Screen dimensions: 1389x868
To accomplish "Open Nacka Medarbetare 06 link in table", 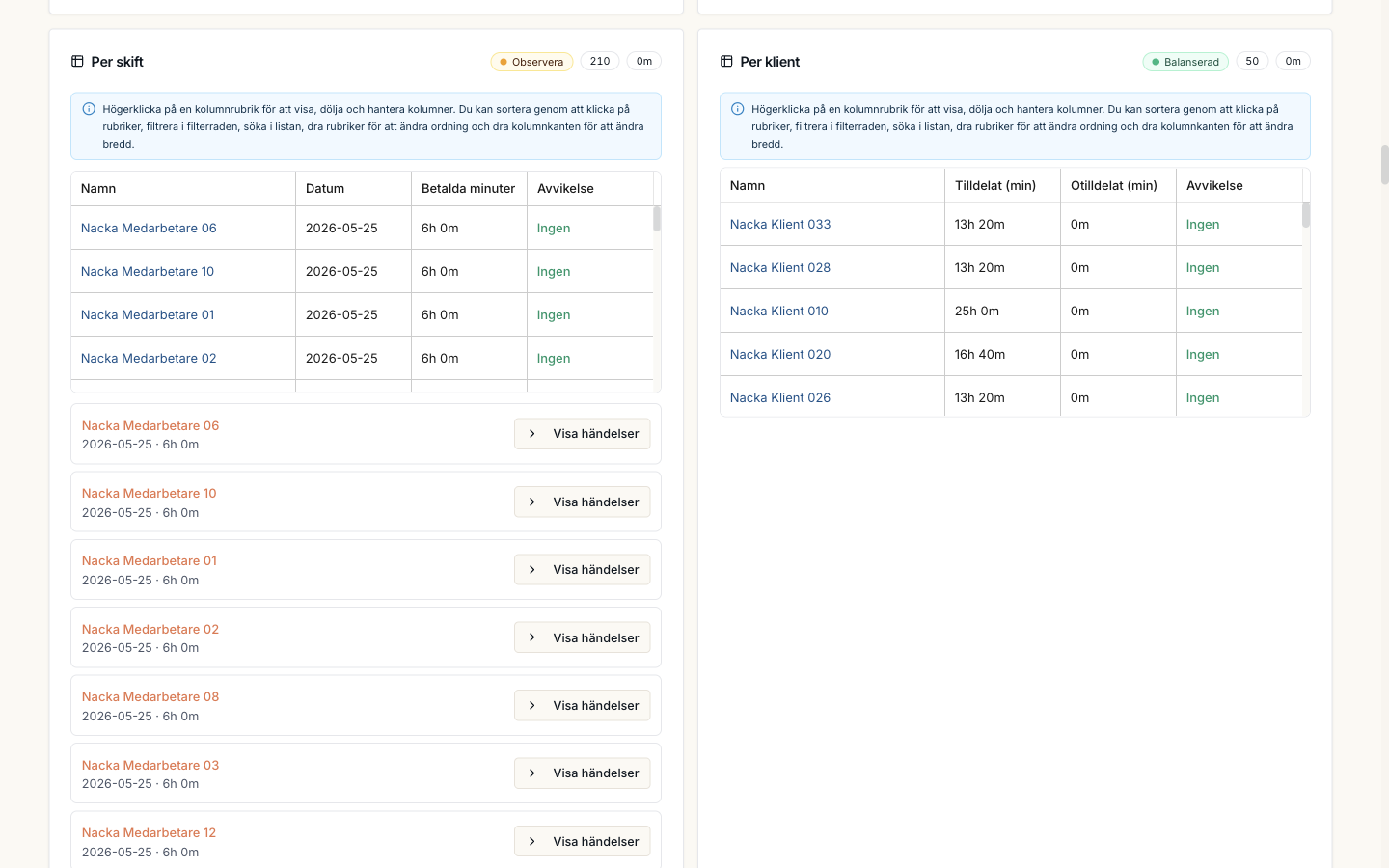I will (x=149, y=228).
